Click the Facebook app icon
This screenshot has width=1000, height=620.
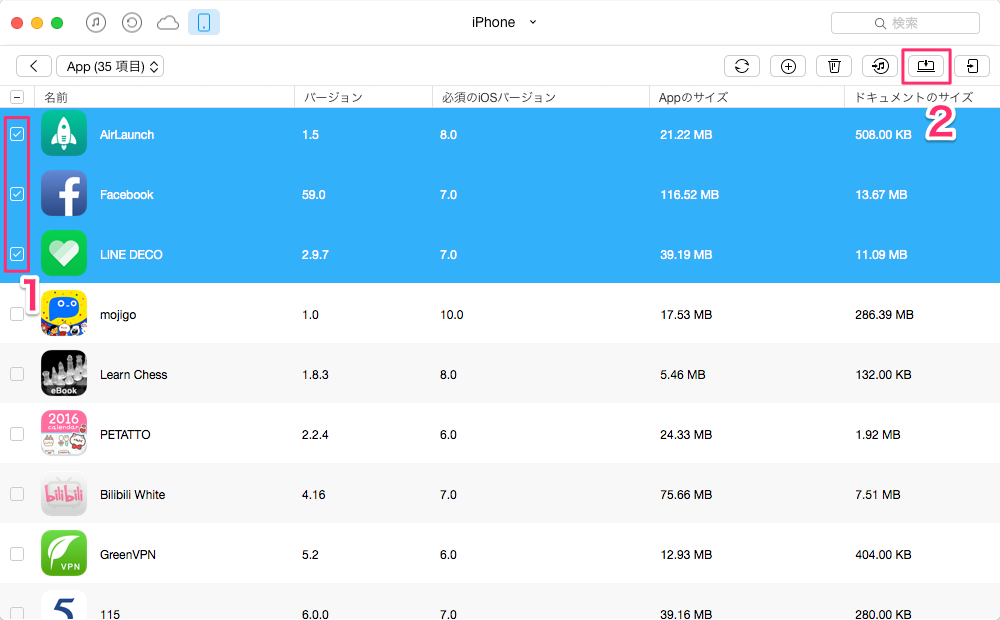pyautogui.click(x=64, y=193)
